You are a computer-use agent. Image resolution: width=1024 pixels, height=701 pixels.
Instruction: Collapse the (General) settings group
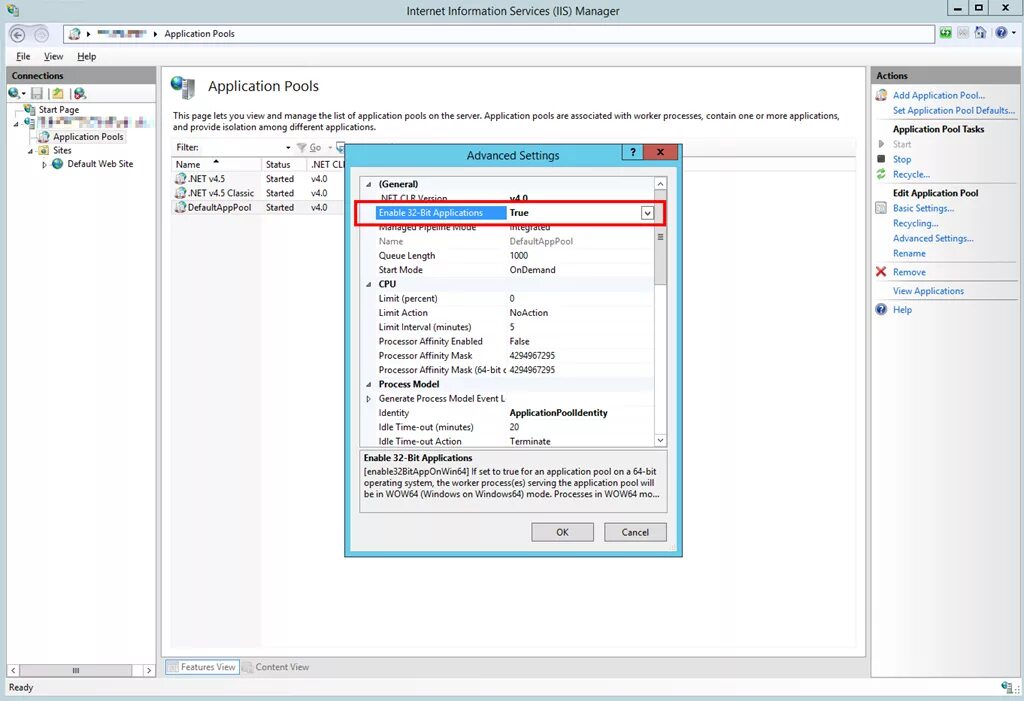[x=368, y=184]
